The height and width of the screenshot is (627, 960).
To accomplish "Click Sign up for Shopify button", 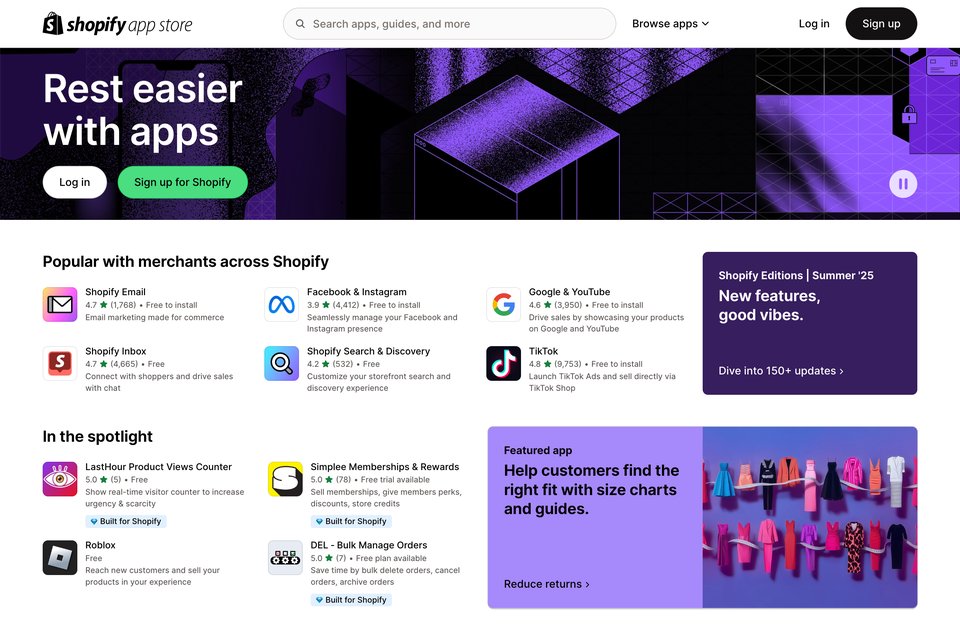I will click(x=182, y=182).
